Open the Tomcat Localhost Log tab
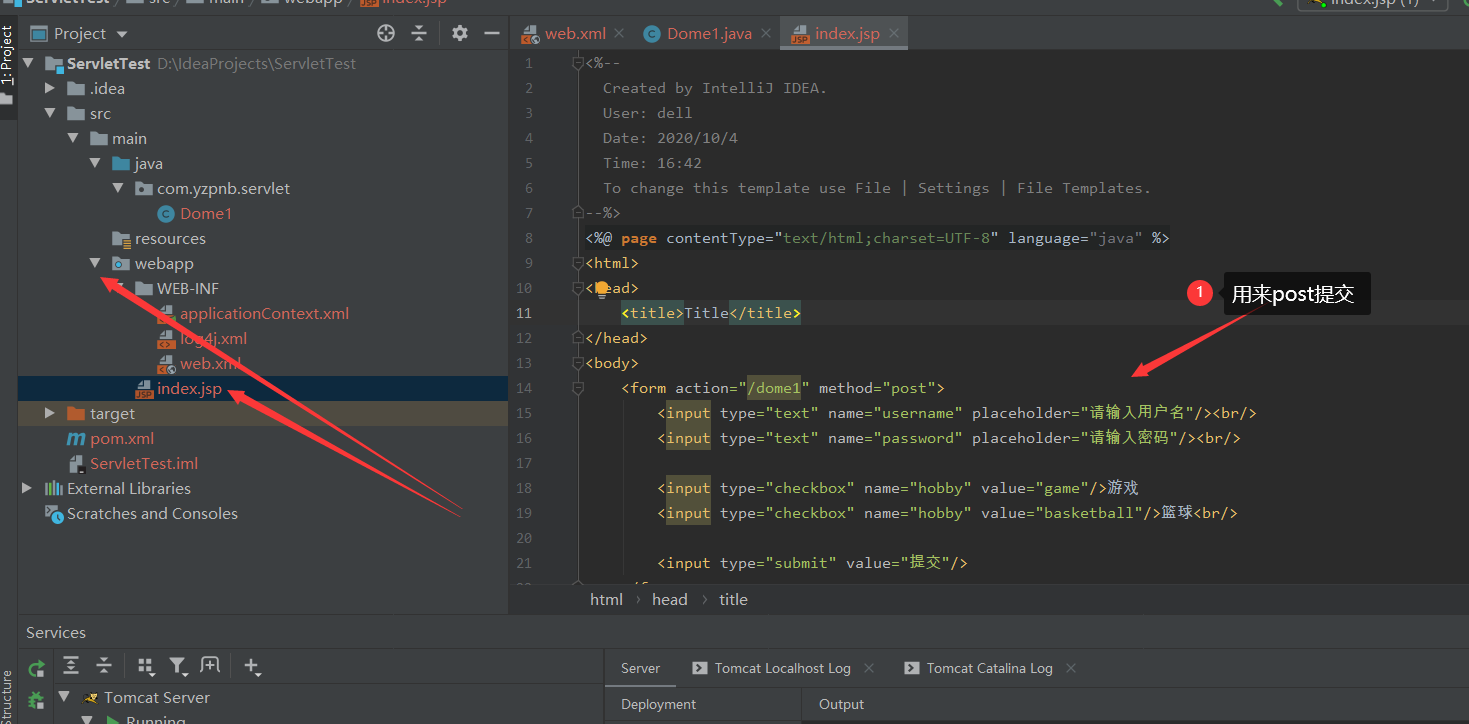The image size is (1469, 724). click(x=782, y=668)
